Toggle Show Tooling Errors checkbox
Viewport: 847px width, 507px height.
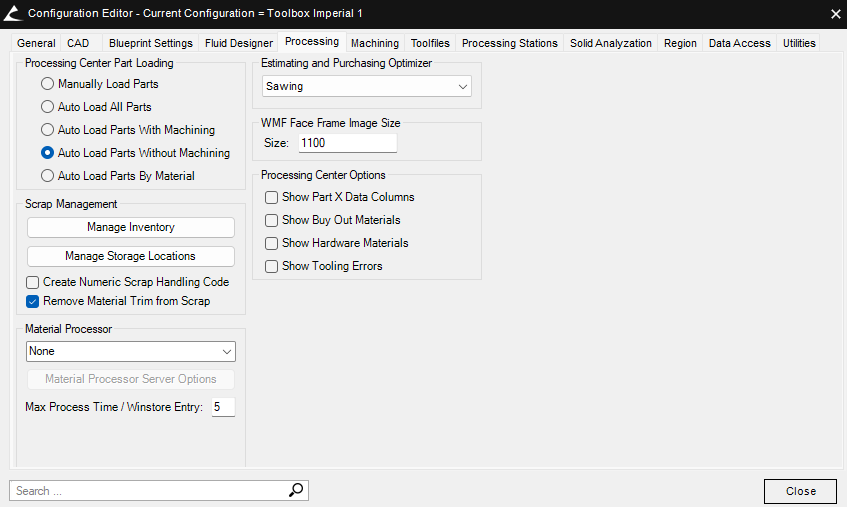coord(271,266)
